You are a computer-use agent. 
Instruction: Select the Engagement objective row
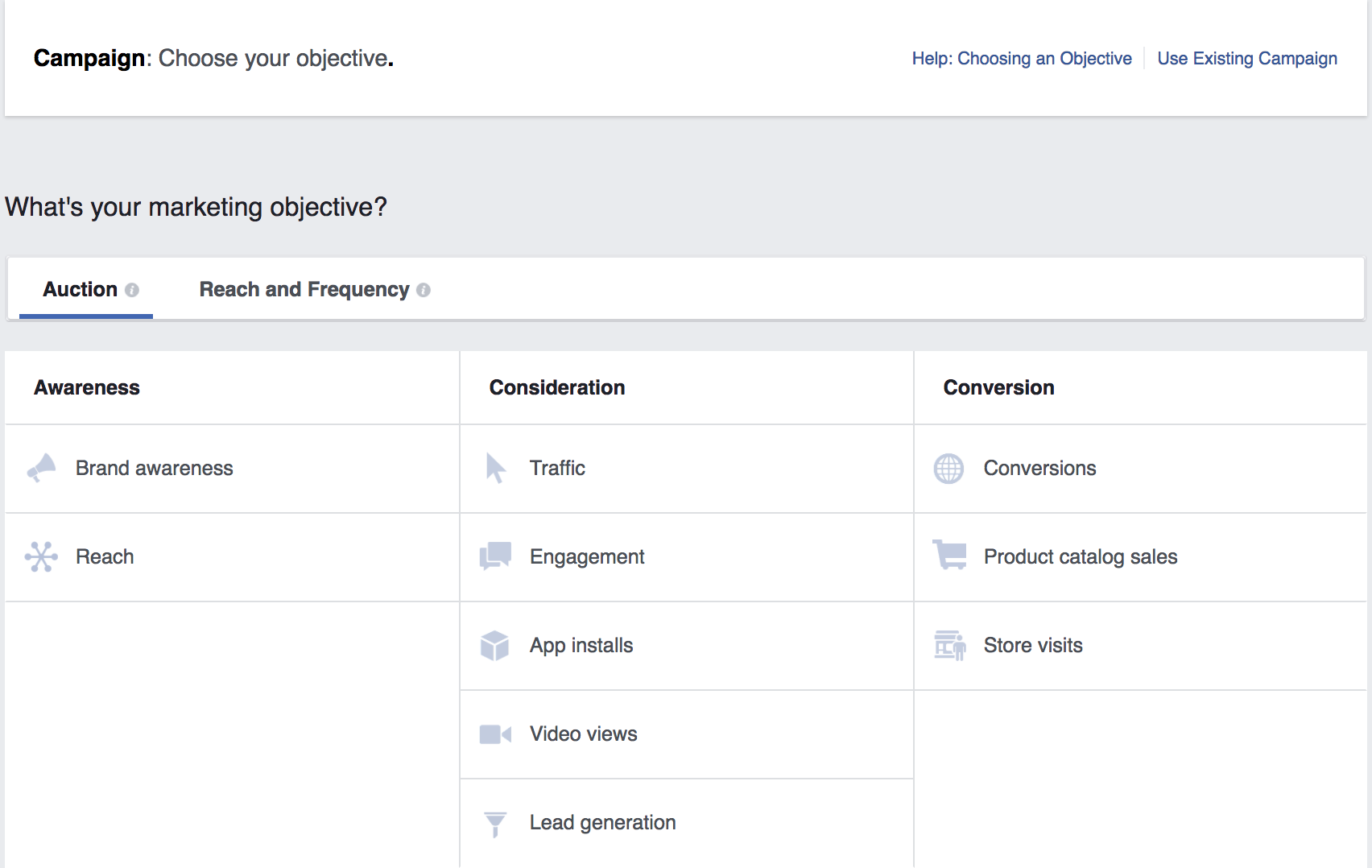pos(586,556)
